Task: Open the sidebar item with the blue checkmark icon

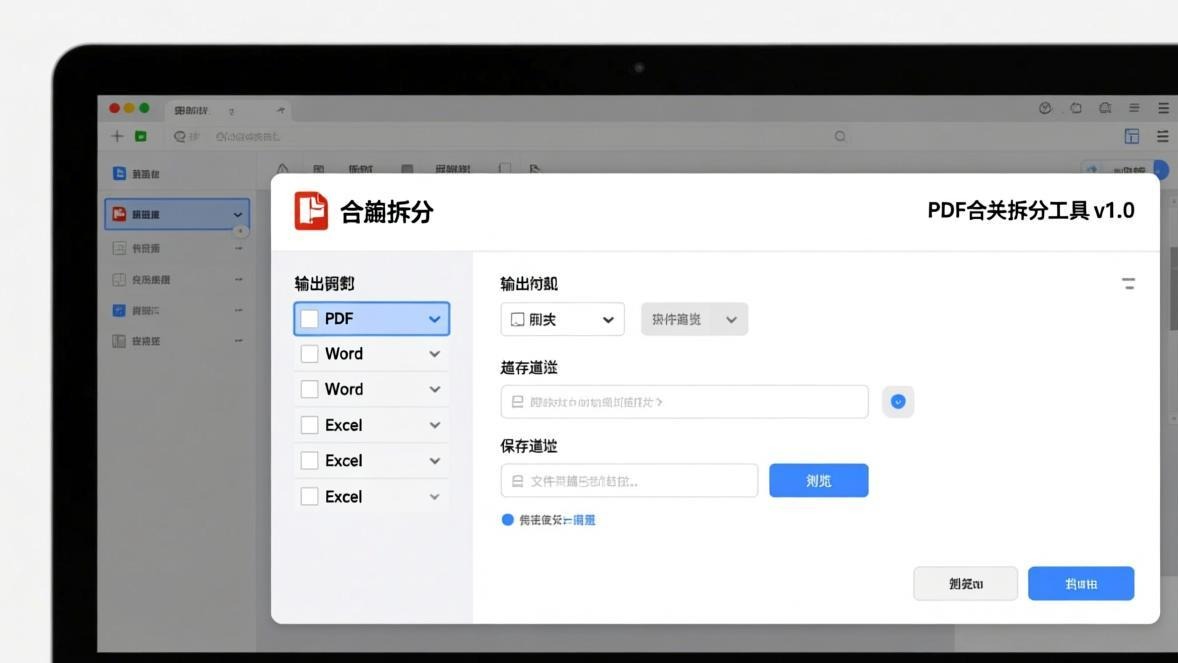Action: click(x=177, y=310)
